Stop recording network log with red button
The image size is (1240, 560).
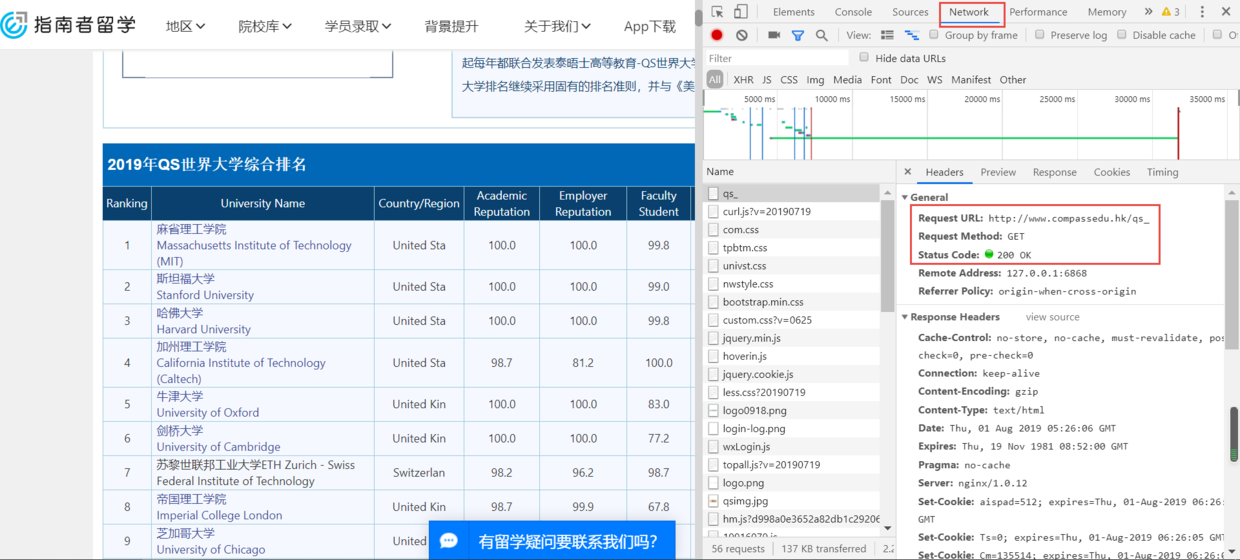pyautogui.click(x=717, y=35)
